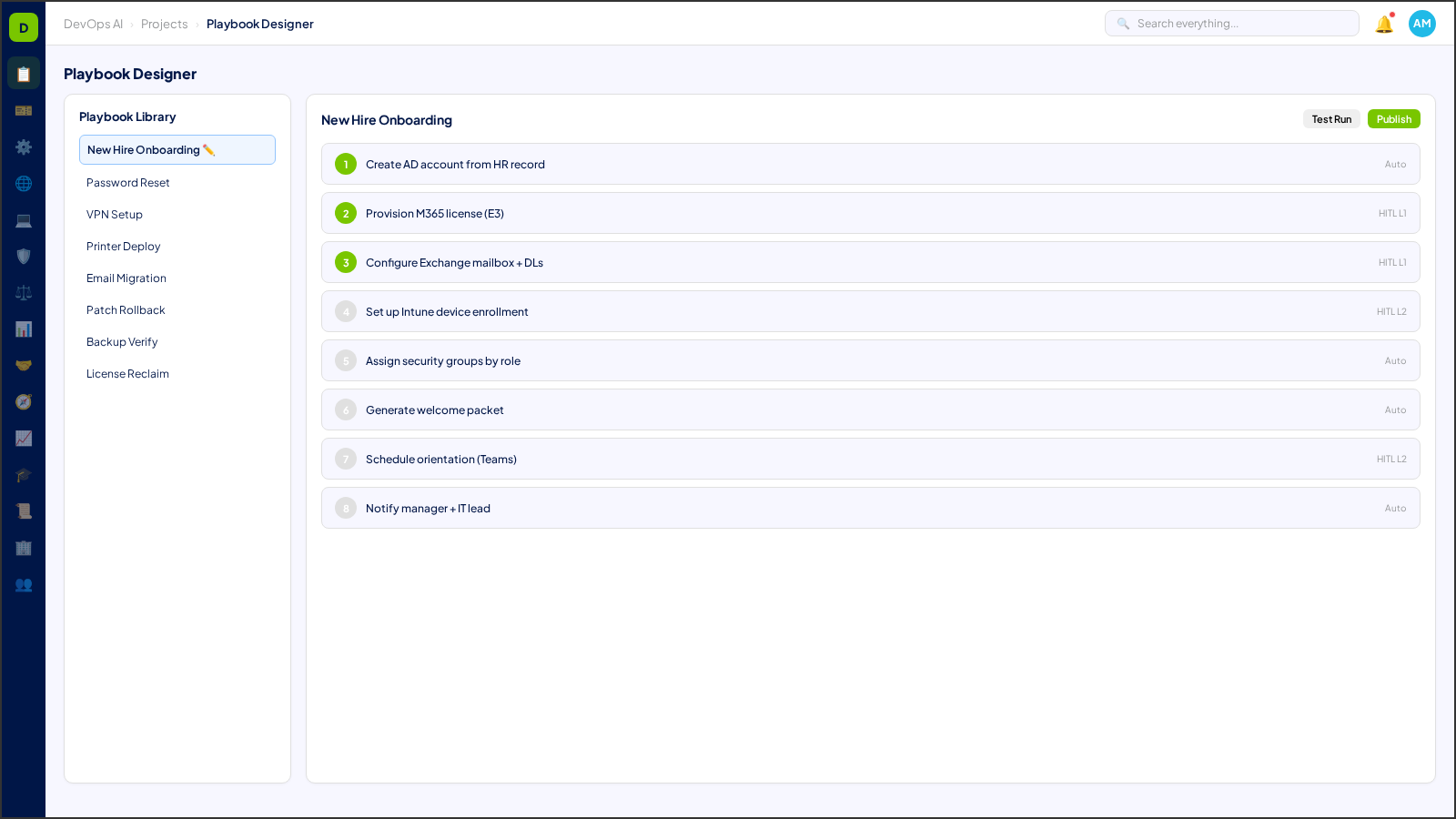Click the scales compliance icon in the sidebar
The height and width of the screenshot is (819, 1456).
coord(24,292)
